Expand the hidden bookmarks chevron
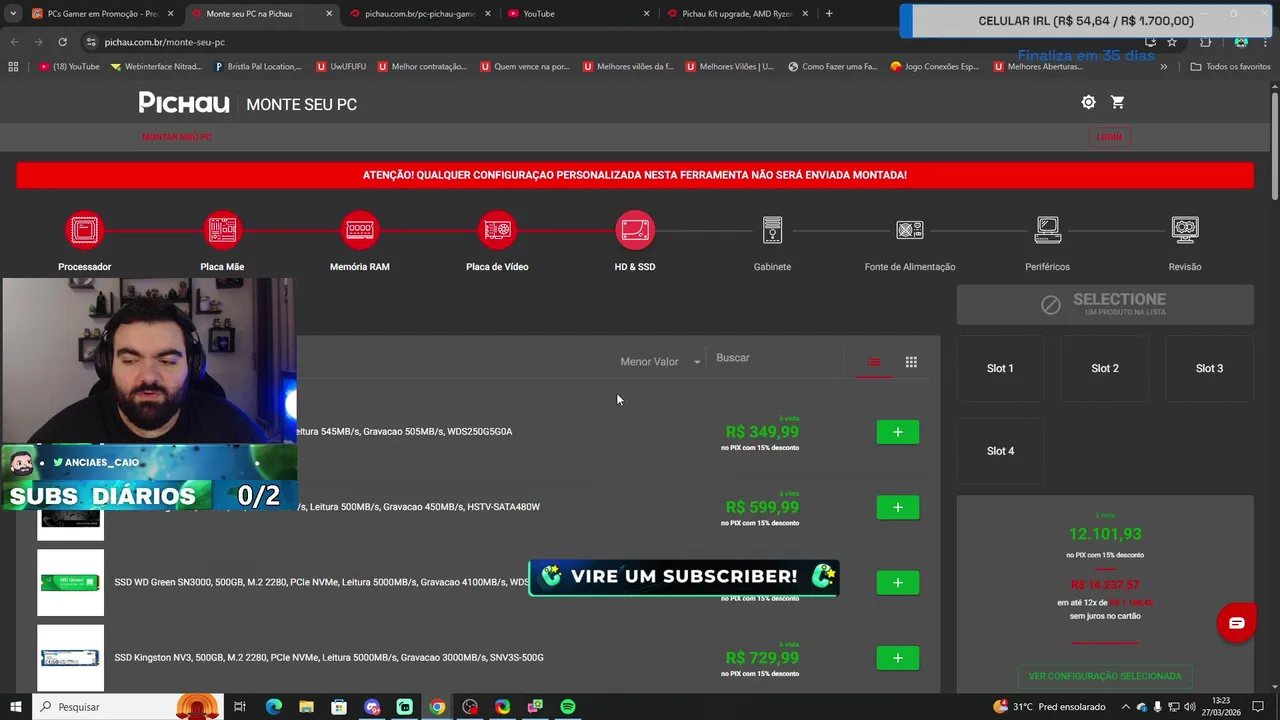 click(1163, 67)
